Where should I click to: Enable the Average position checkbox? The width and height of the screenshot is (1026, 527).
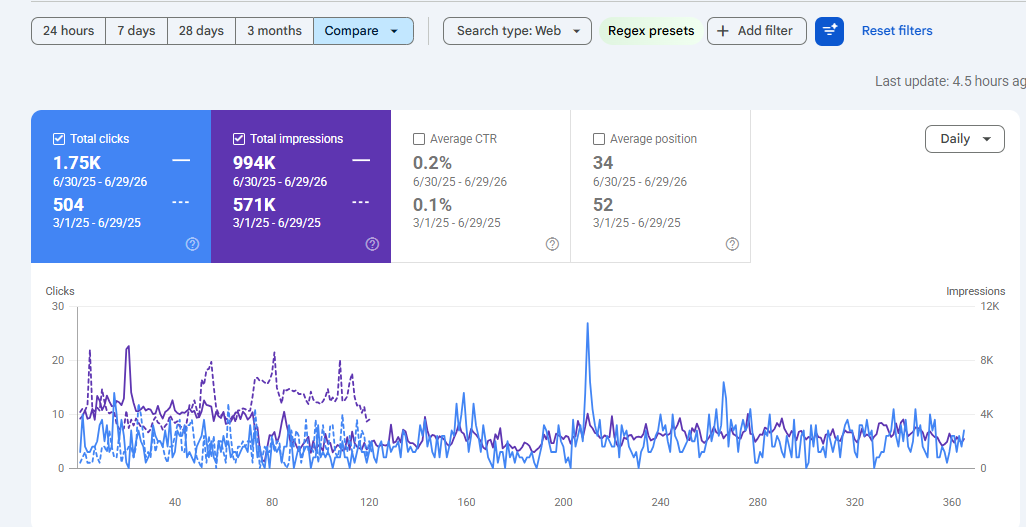pos(599,139)
